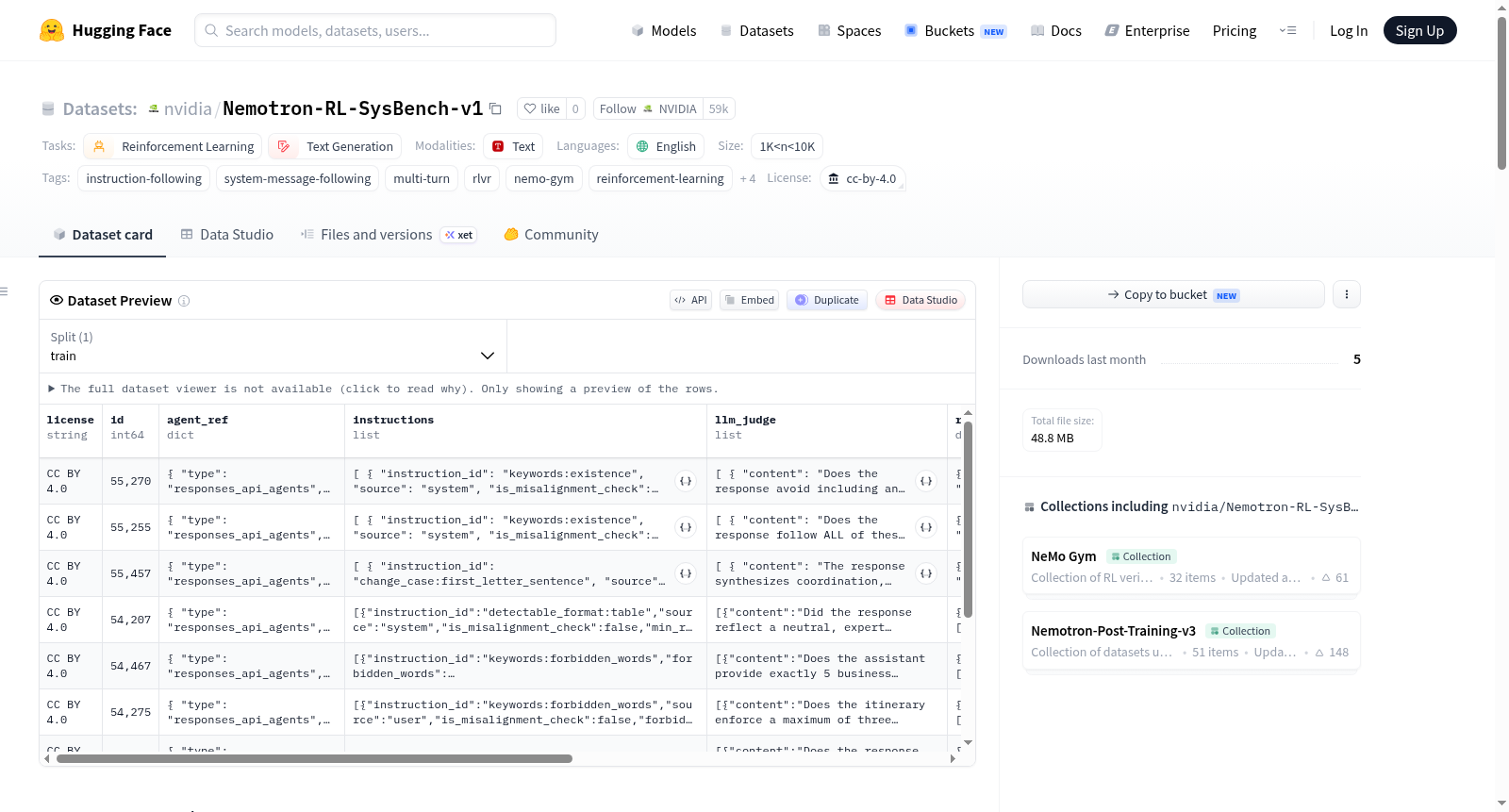Click the table horizontal scrollbar
Image resolution: width=1509 pixels, height=812 pixels.
tap(314, 758)
